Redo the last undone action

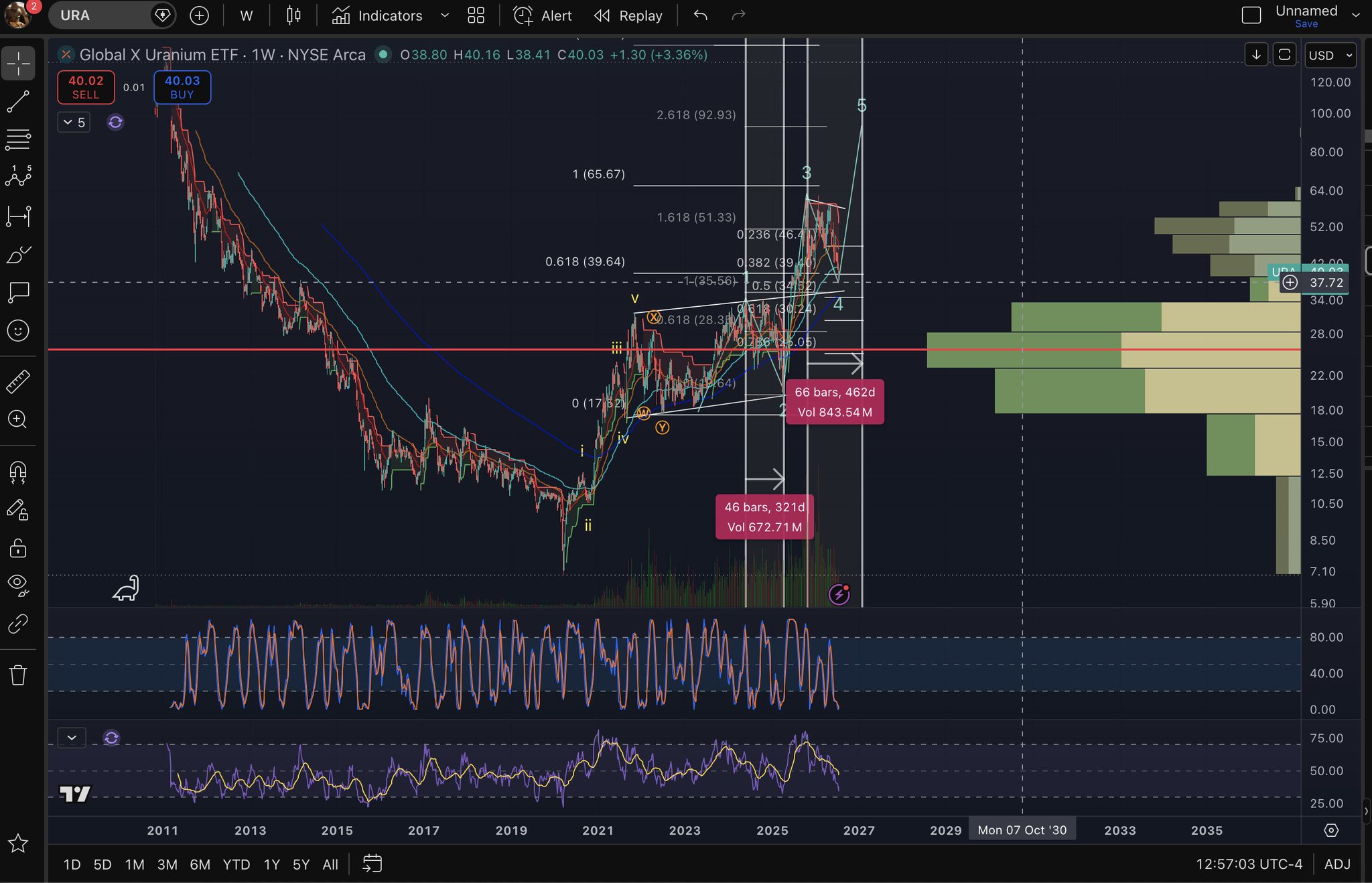click(x=738, y=15)
